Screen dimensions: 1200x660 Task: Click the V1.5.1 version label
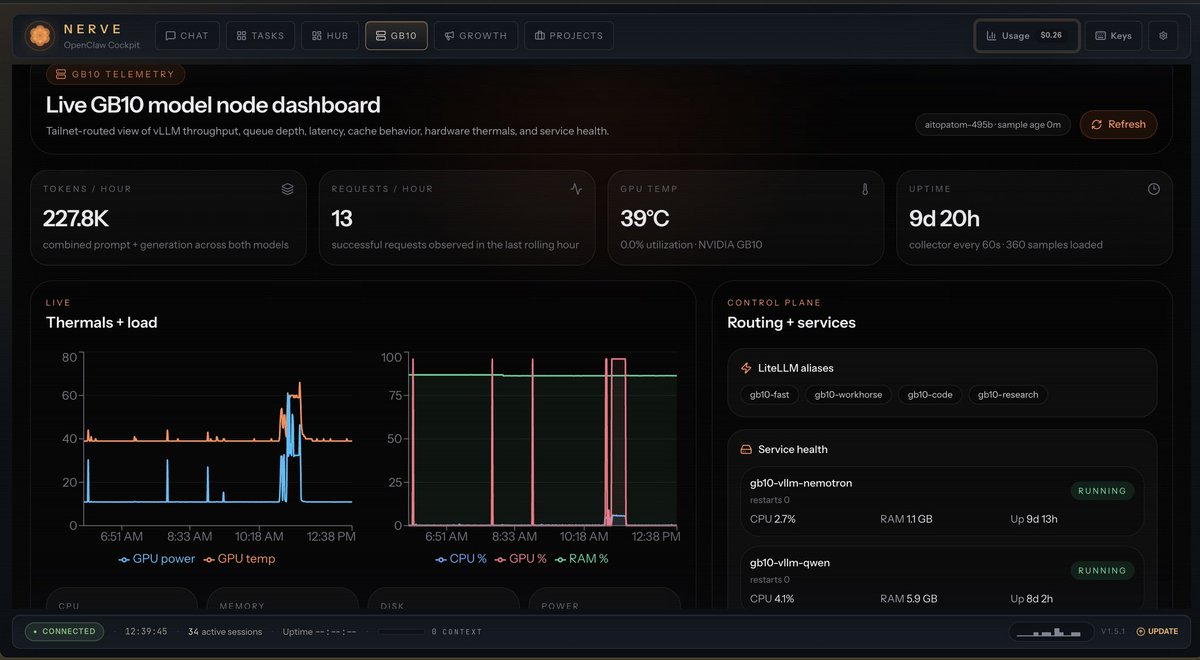(x=1113, y=631)
